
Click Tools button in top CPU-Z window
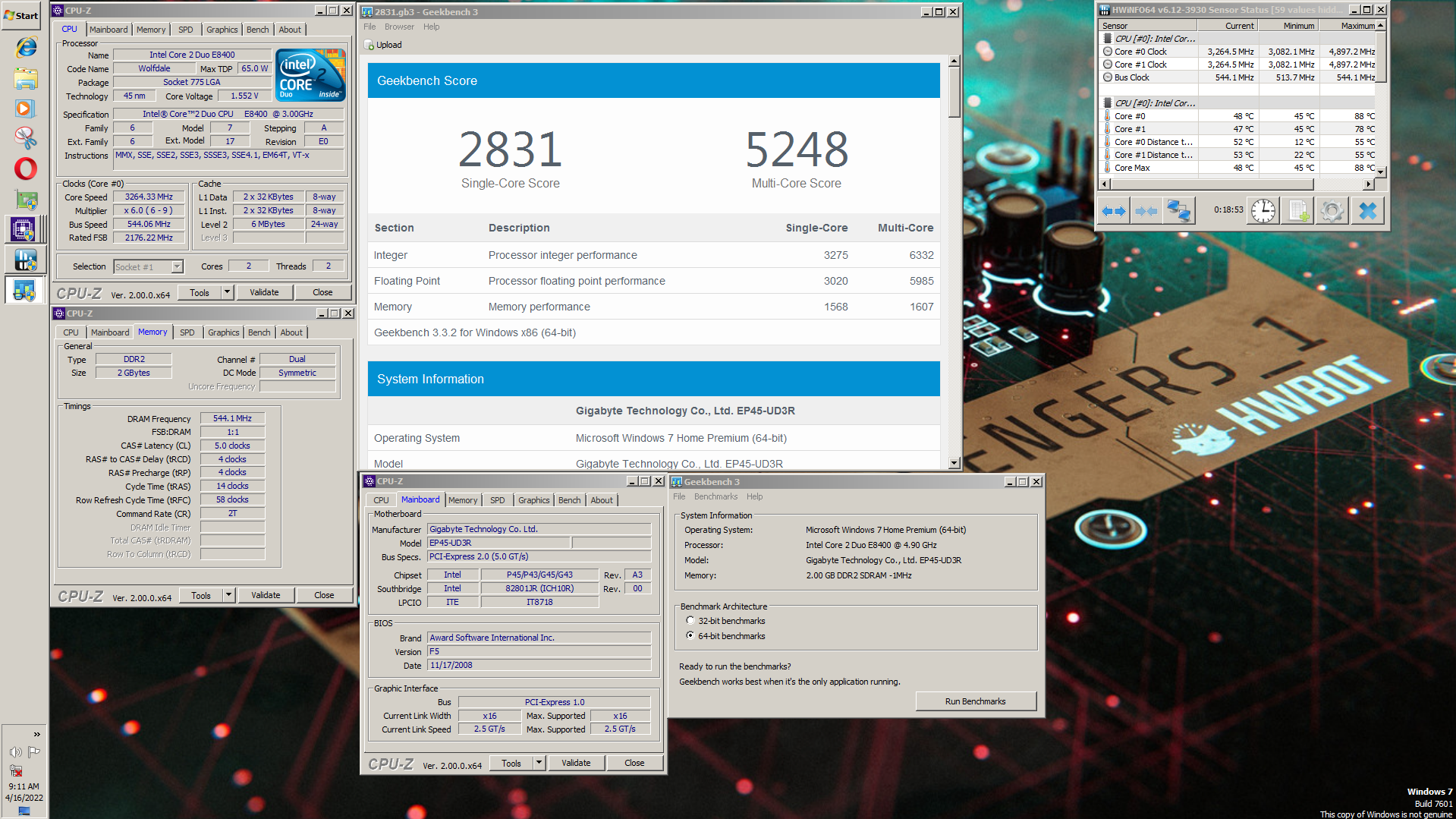(x=200, y=292)
